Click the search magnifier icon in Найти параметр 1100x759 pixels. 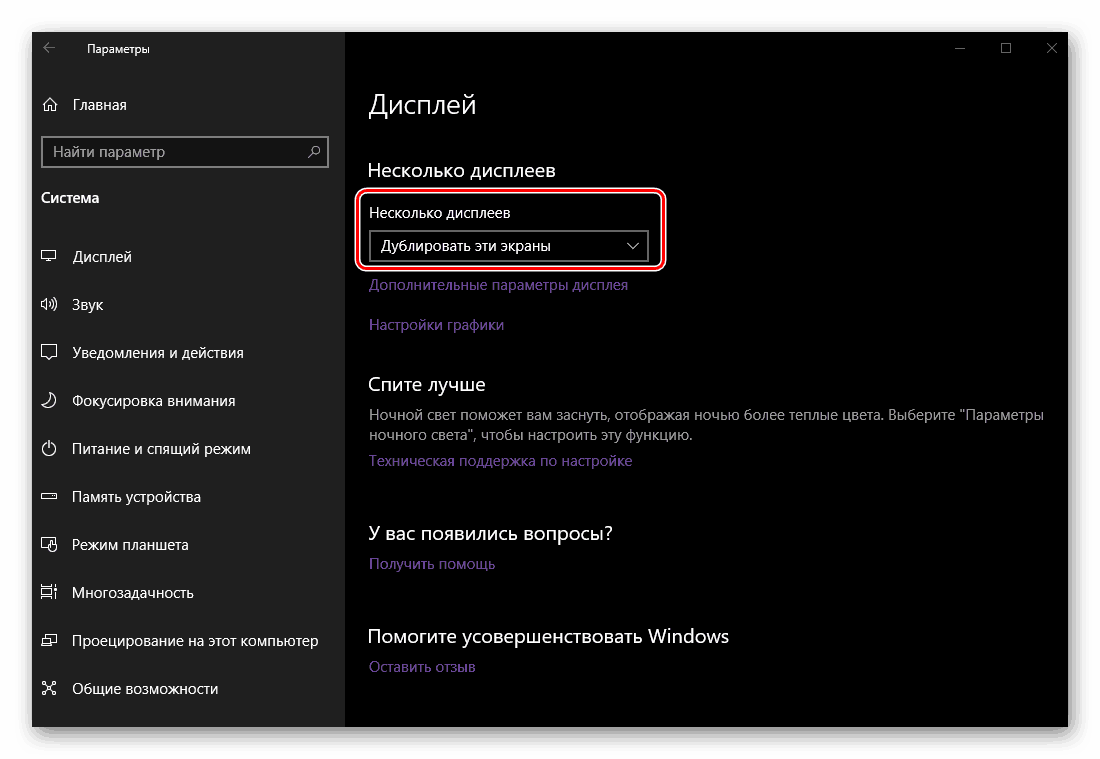[314, 152]
